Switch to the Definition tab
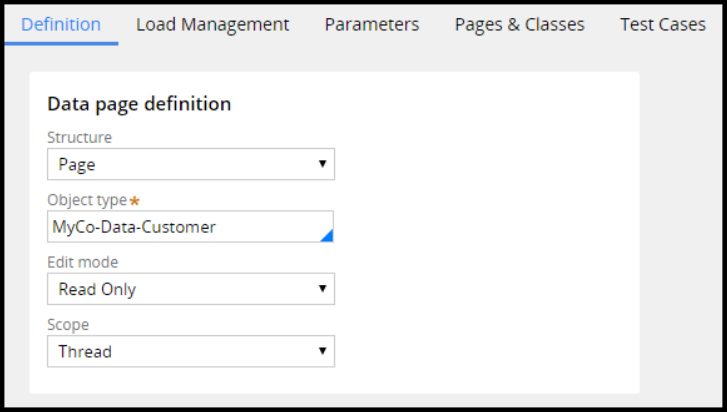Viewport: 727px width, 412px height. coord(61,24)
